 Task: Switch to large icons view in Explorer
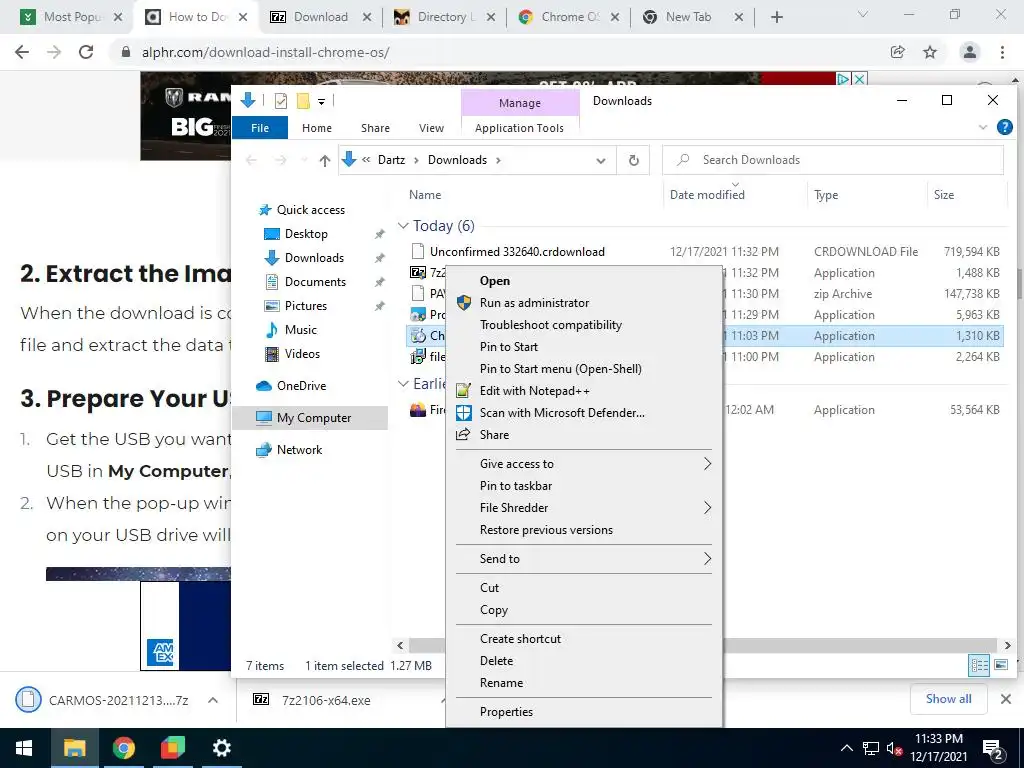1000,665
